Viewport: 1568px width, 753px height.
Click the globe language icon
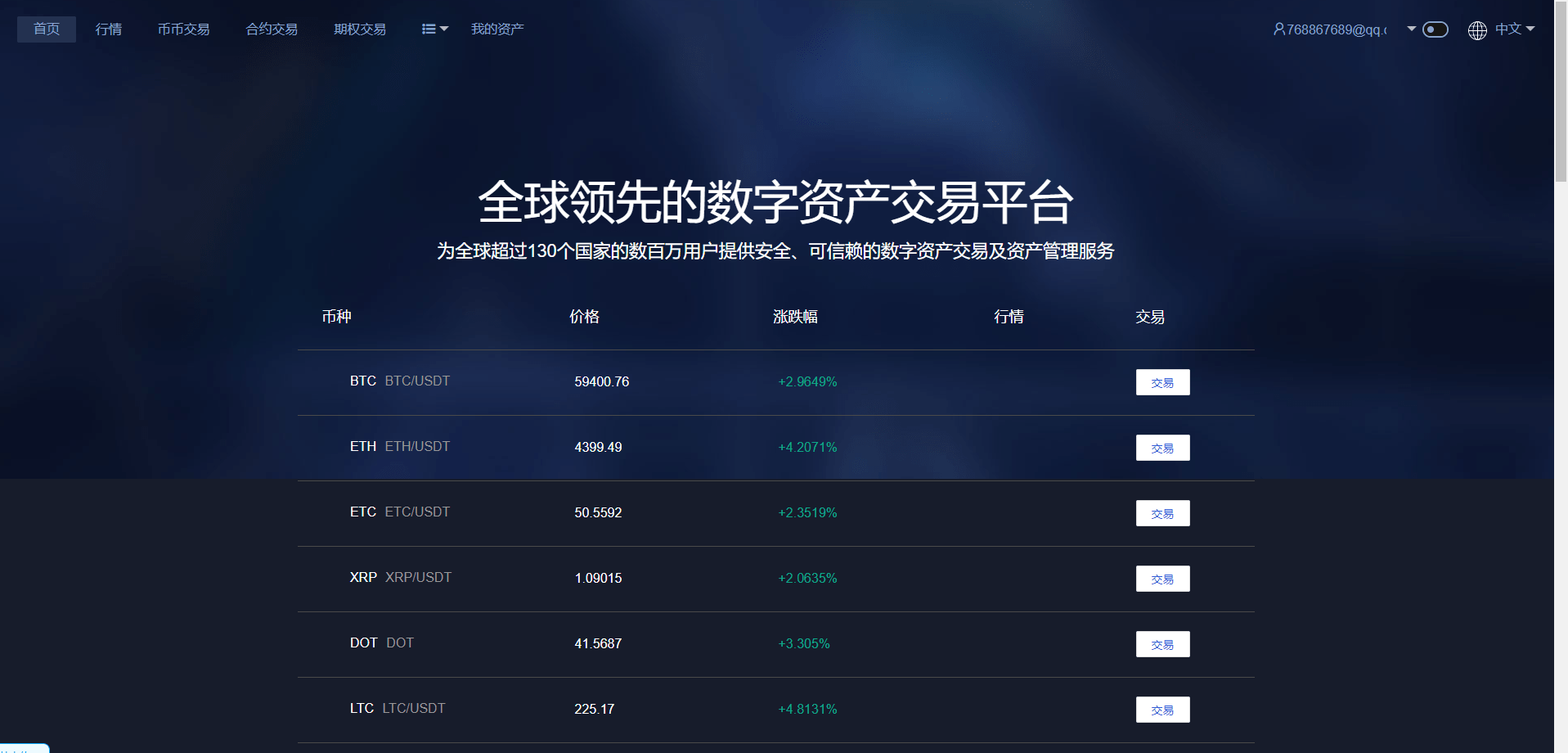click(x=1477, y=30)
